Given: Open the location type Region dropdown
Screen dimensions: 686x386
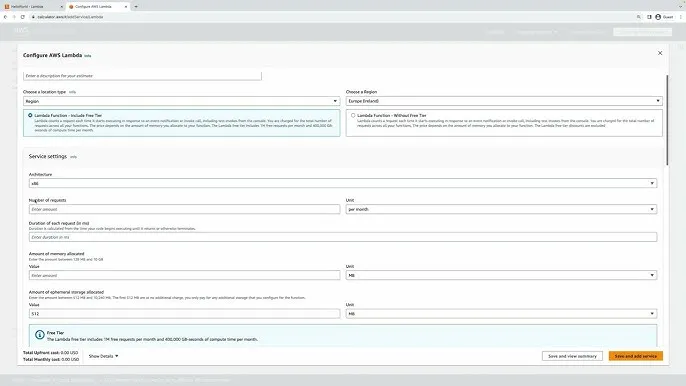Looking at the screenshot, I should (x=182, y=101).
